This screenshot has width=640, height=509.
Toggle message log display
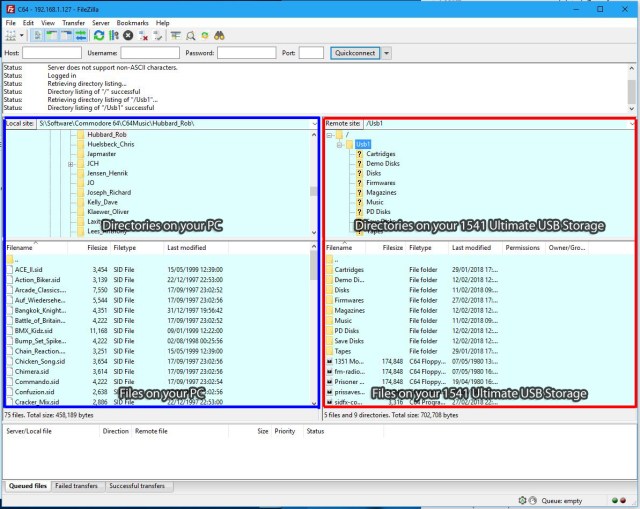37,36
